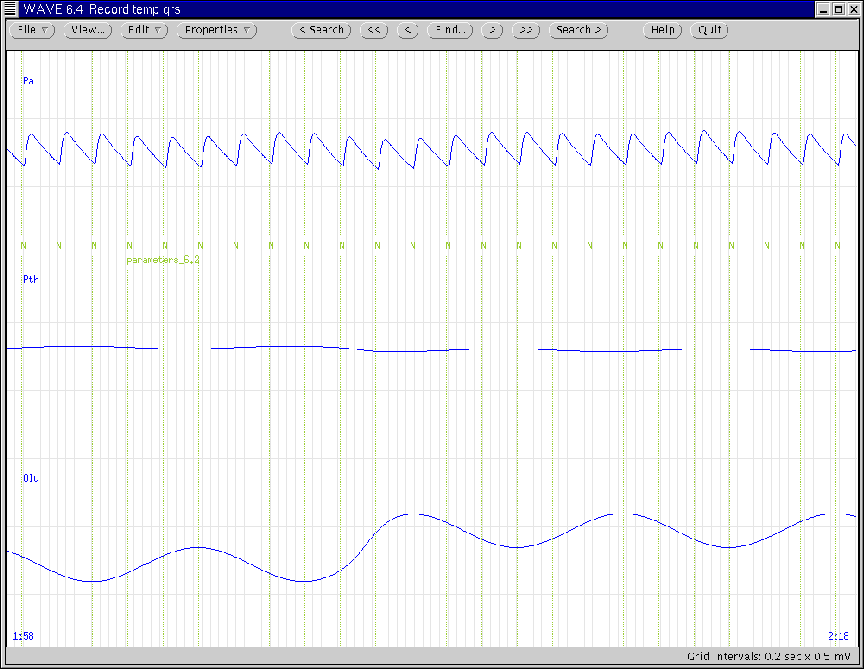Open the window menu in title bar
This screenshot has width=864, height=669.
pos(10,9)
